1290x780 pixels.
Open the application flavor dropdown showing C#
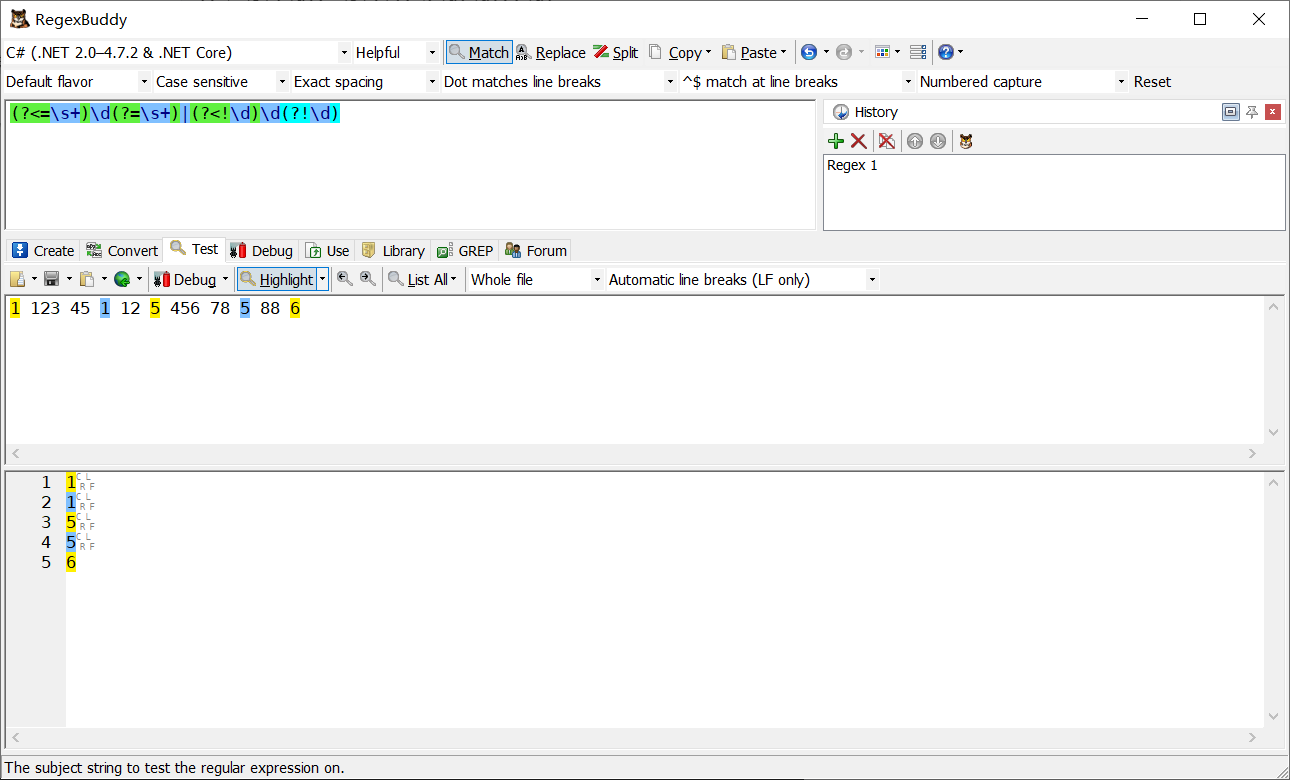click(177, 52)
